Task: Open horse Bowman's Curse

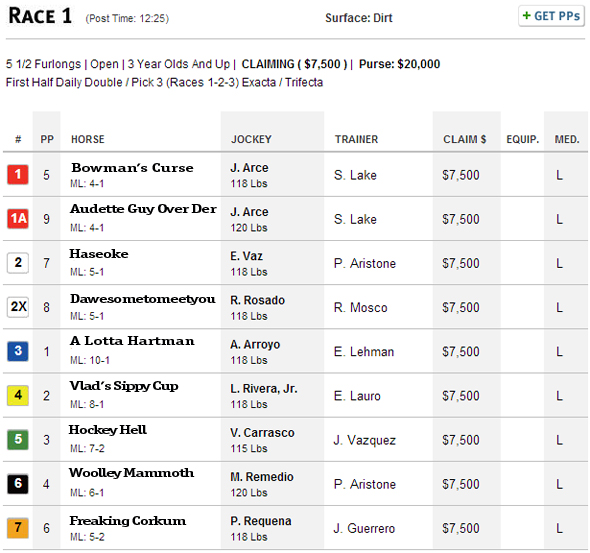Action: [x=132, y=168]
